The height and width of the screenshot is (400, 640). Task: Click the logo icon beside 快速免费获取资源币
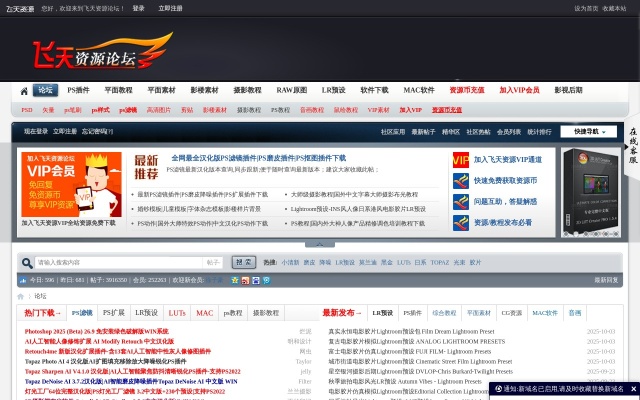pos(460,181)
